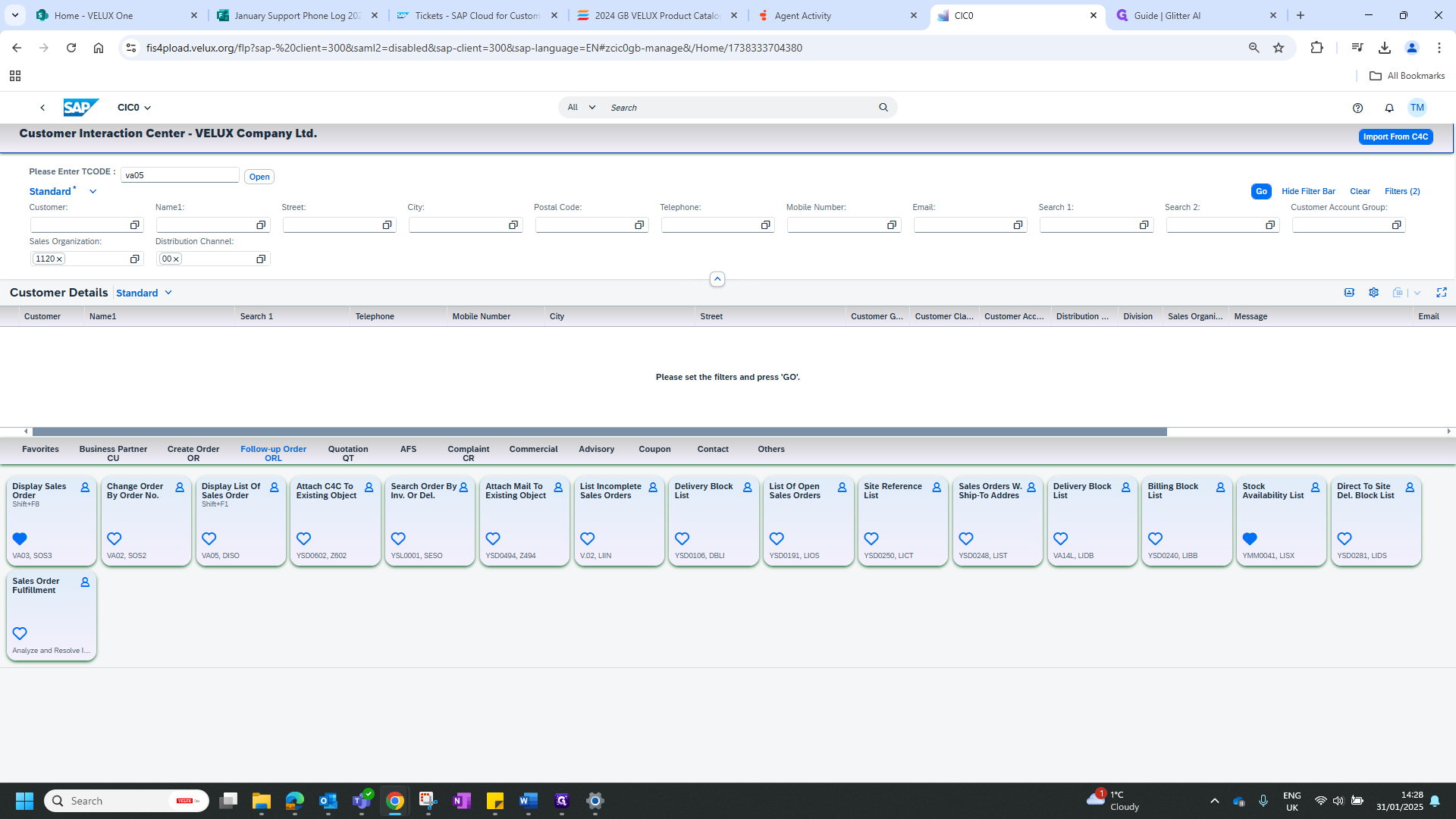Favorite the Search Order By Inv. Or Del. tile
Viewport: 1456px width, 819px height.
coord(398,538)
